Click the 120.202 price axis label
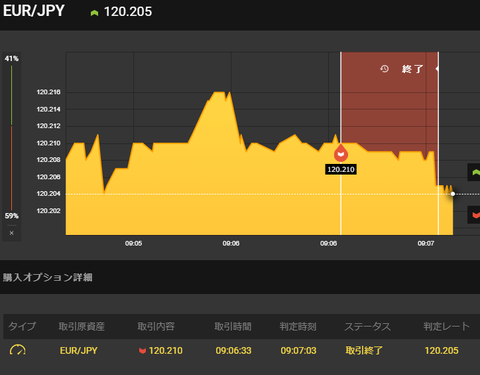This screenshot has height=375, width=480. [49, 211]
